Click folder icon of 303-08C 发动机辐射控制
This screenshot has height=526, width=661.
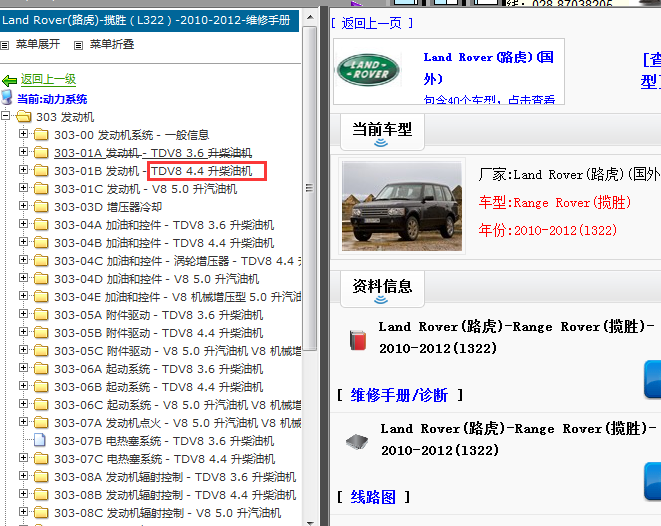click(x=41, y=513)
